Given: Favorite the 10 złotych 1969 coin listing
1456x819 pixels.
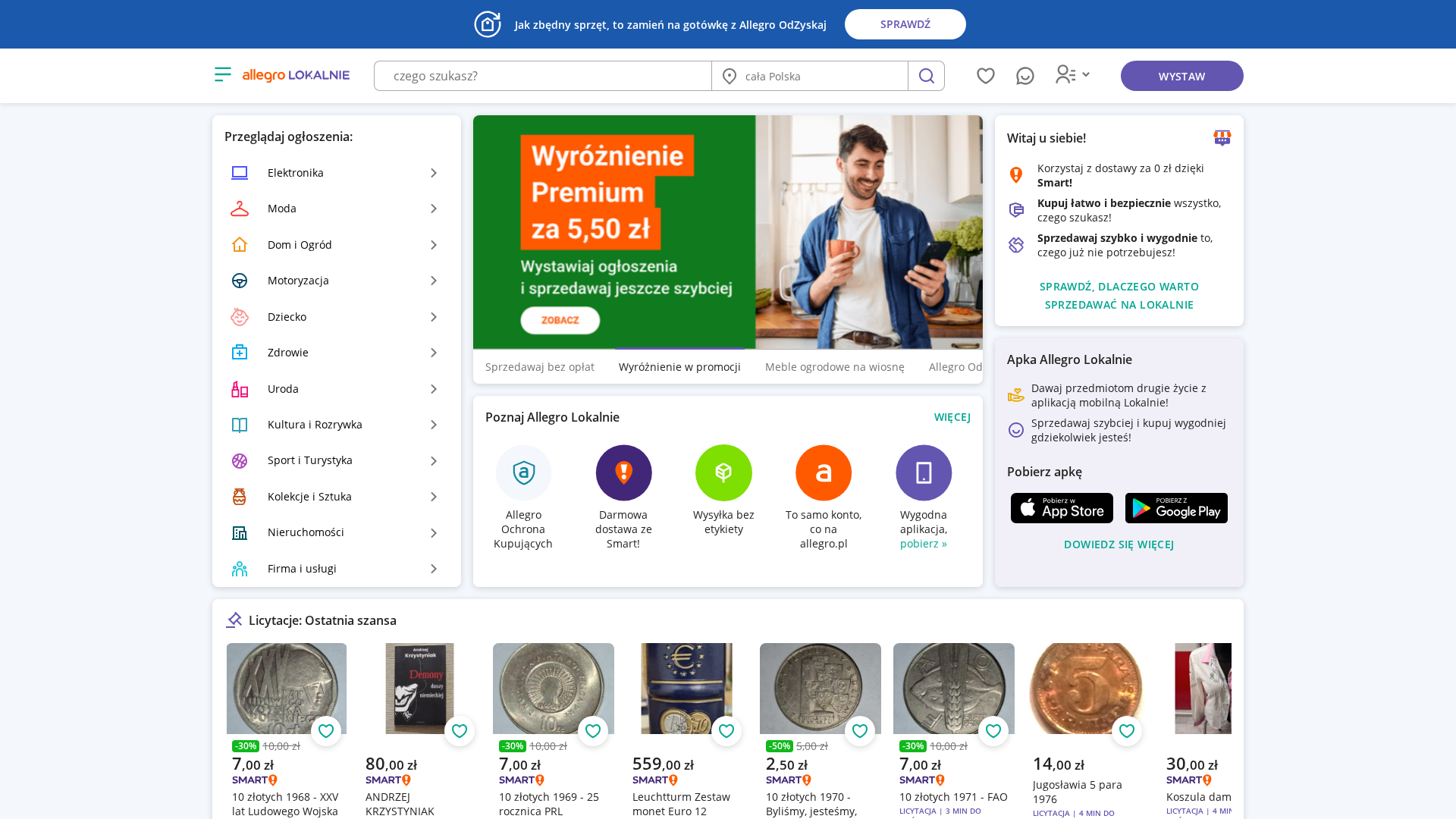Looking at the screenshot, I should click(x=593, y=731).
